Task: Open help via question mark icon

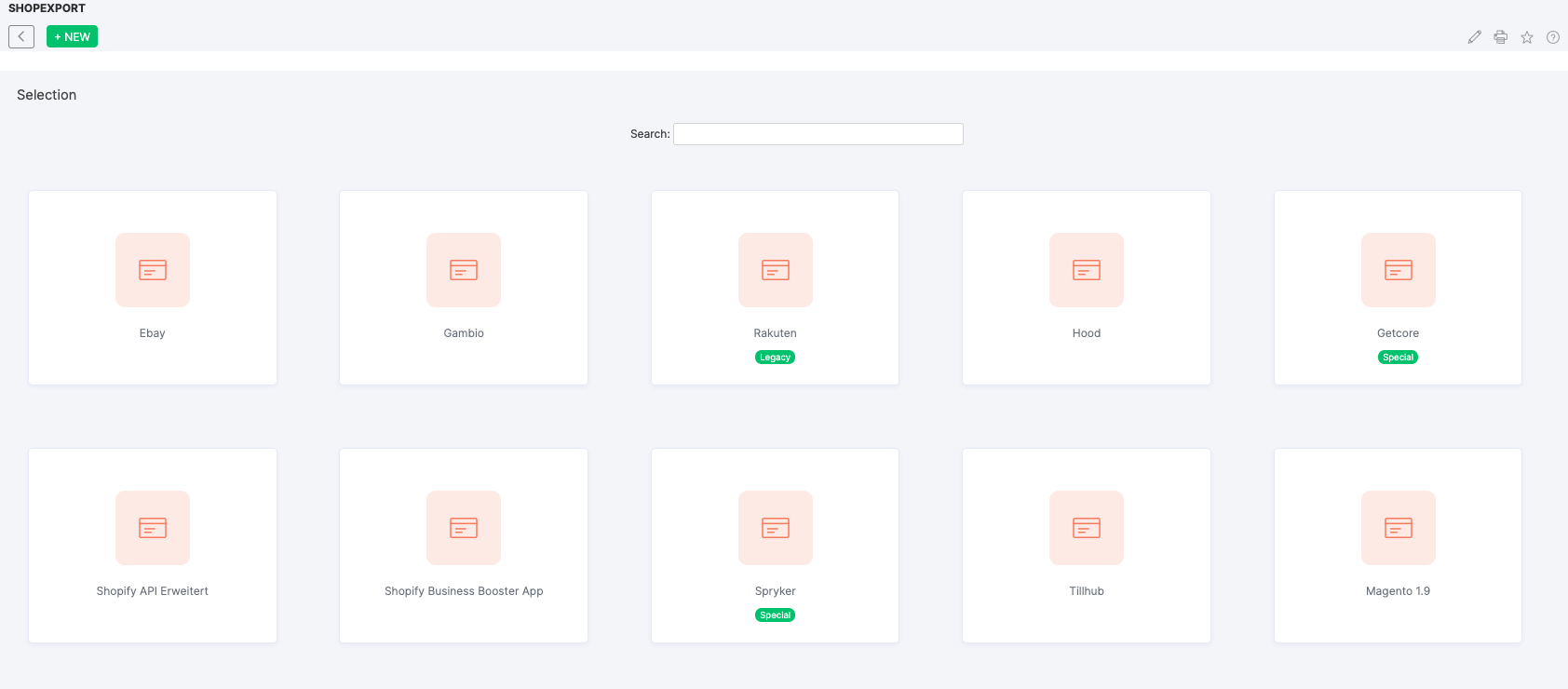Action: tap(1552, 37)
